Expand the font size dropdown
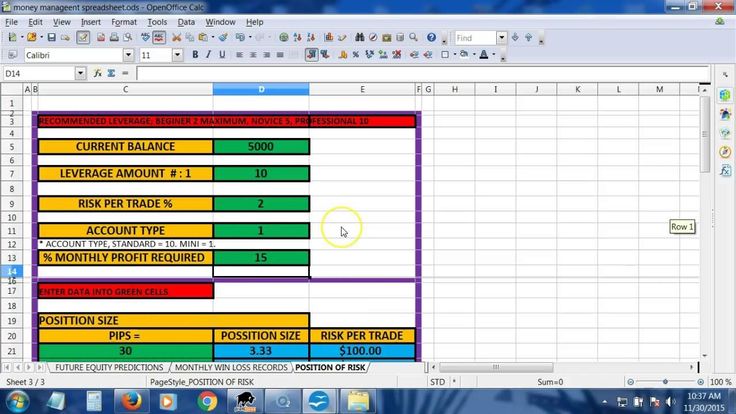The image size is (736, 414). tap(177, 55)
